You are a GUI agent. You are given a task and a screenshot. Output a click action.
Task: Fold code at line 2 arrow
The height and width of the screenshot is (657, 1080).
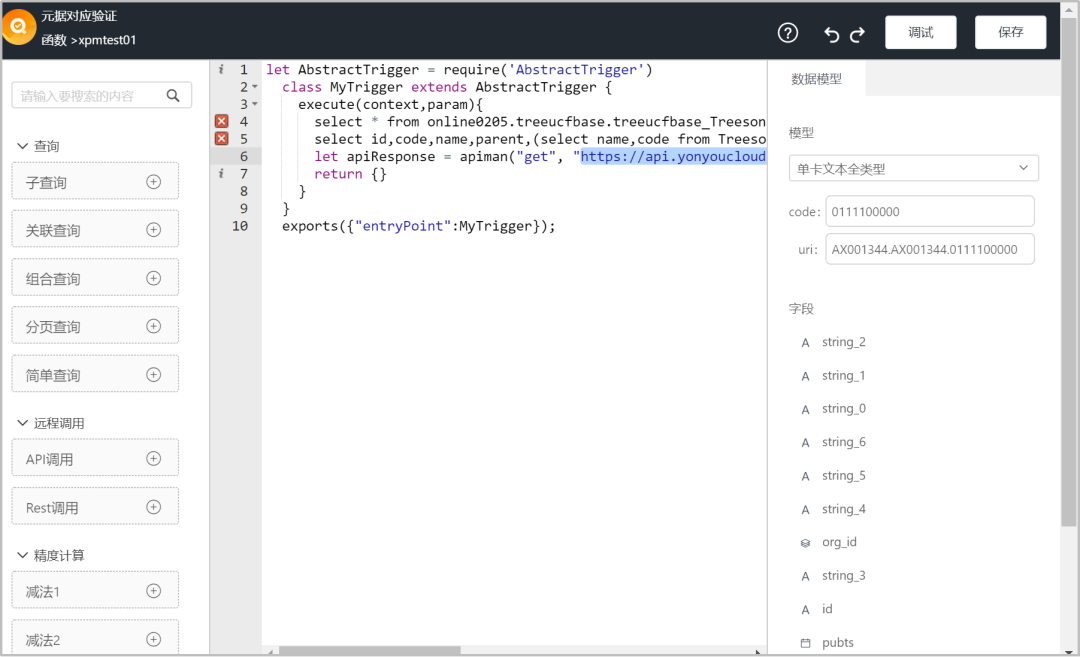(255, 87)
